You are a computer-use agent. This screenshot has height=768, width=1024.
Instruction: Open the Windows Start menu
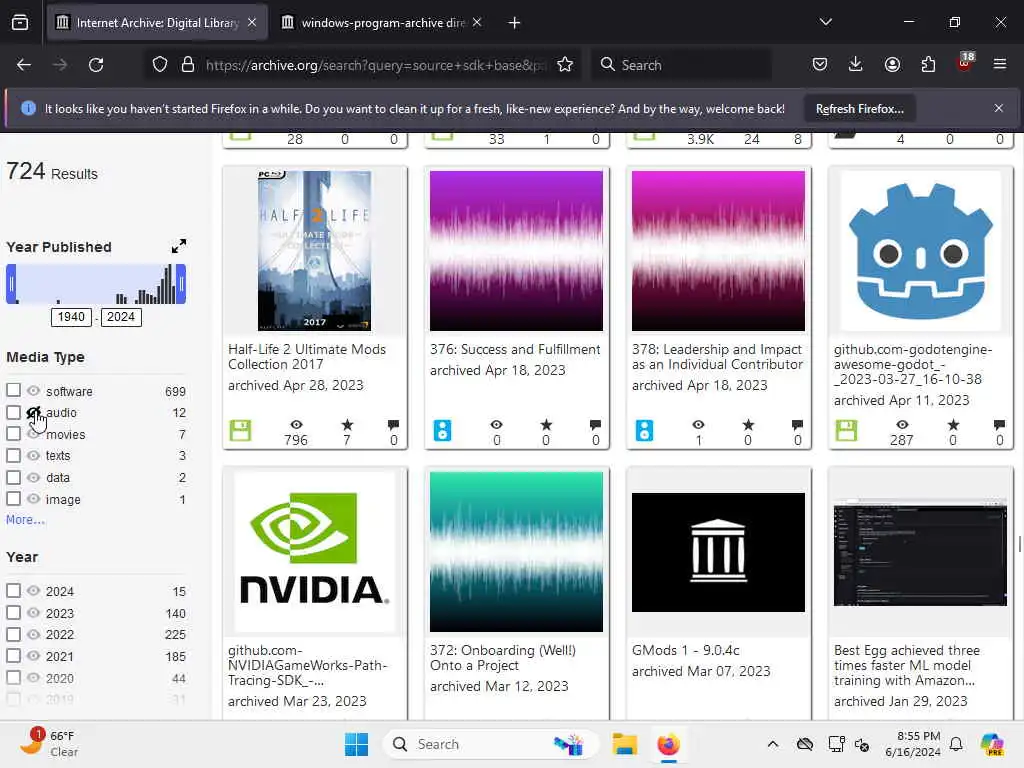click(357, 744)
